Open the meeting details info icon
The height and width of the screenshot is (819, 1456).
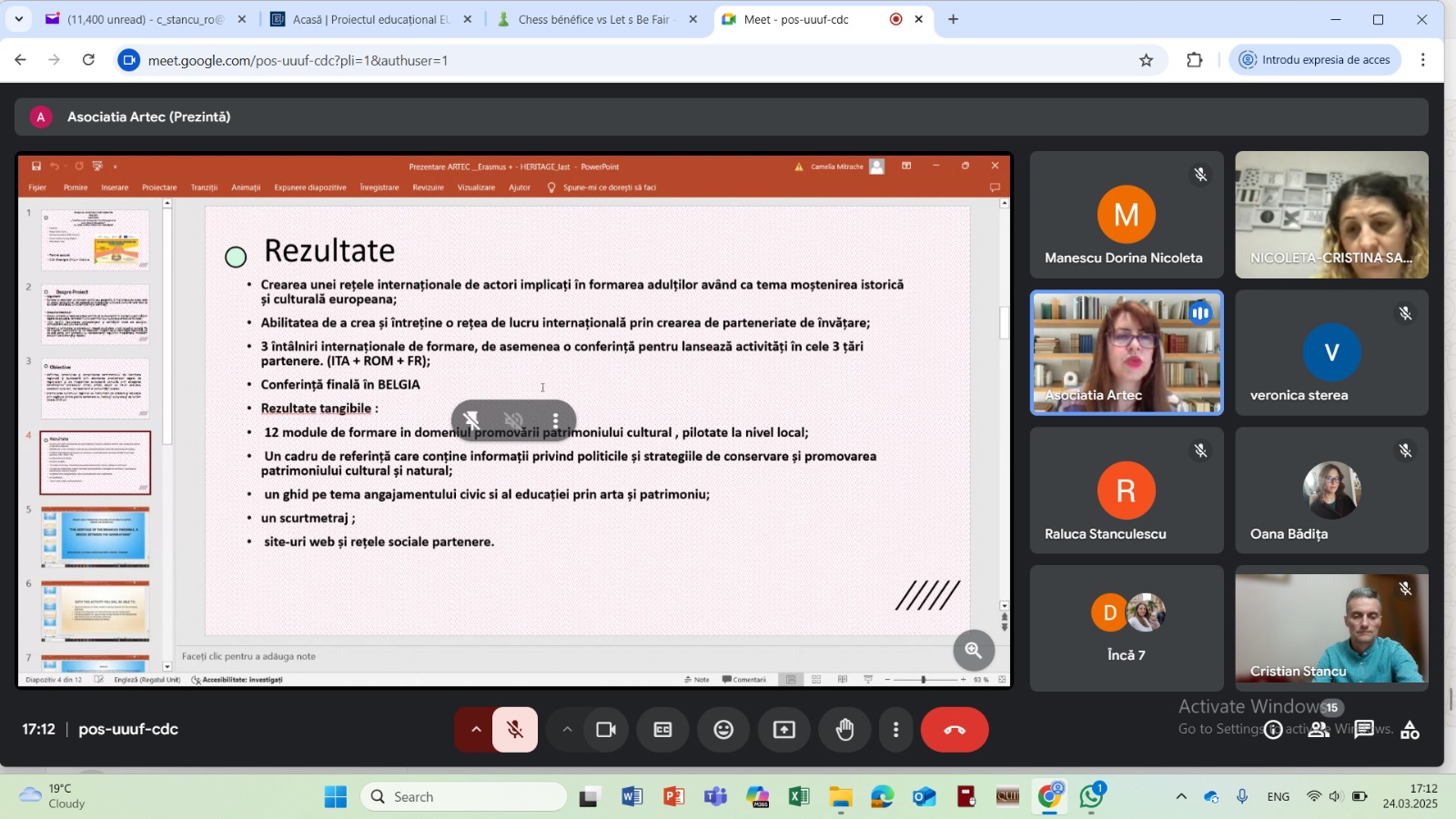[1273, 730]
